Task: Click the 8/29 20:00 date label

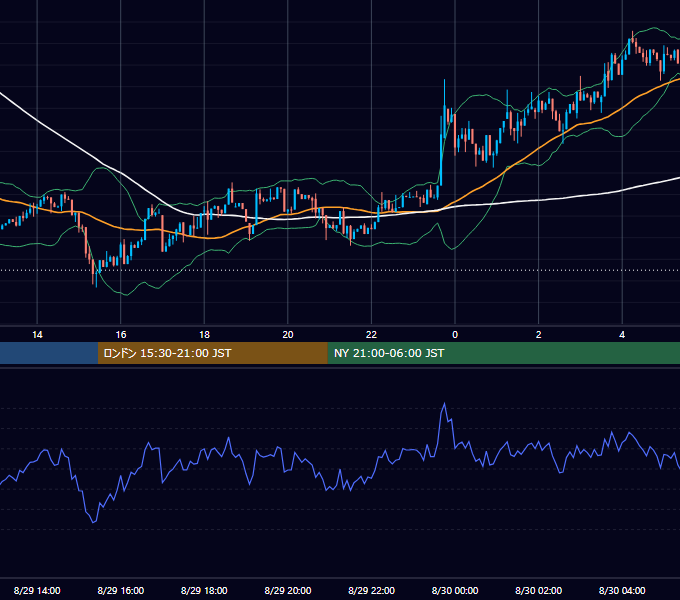Action: coord(288,590)
